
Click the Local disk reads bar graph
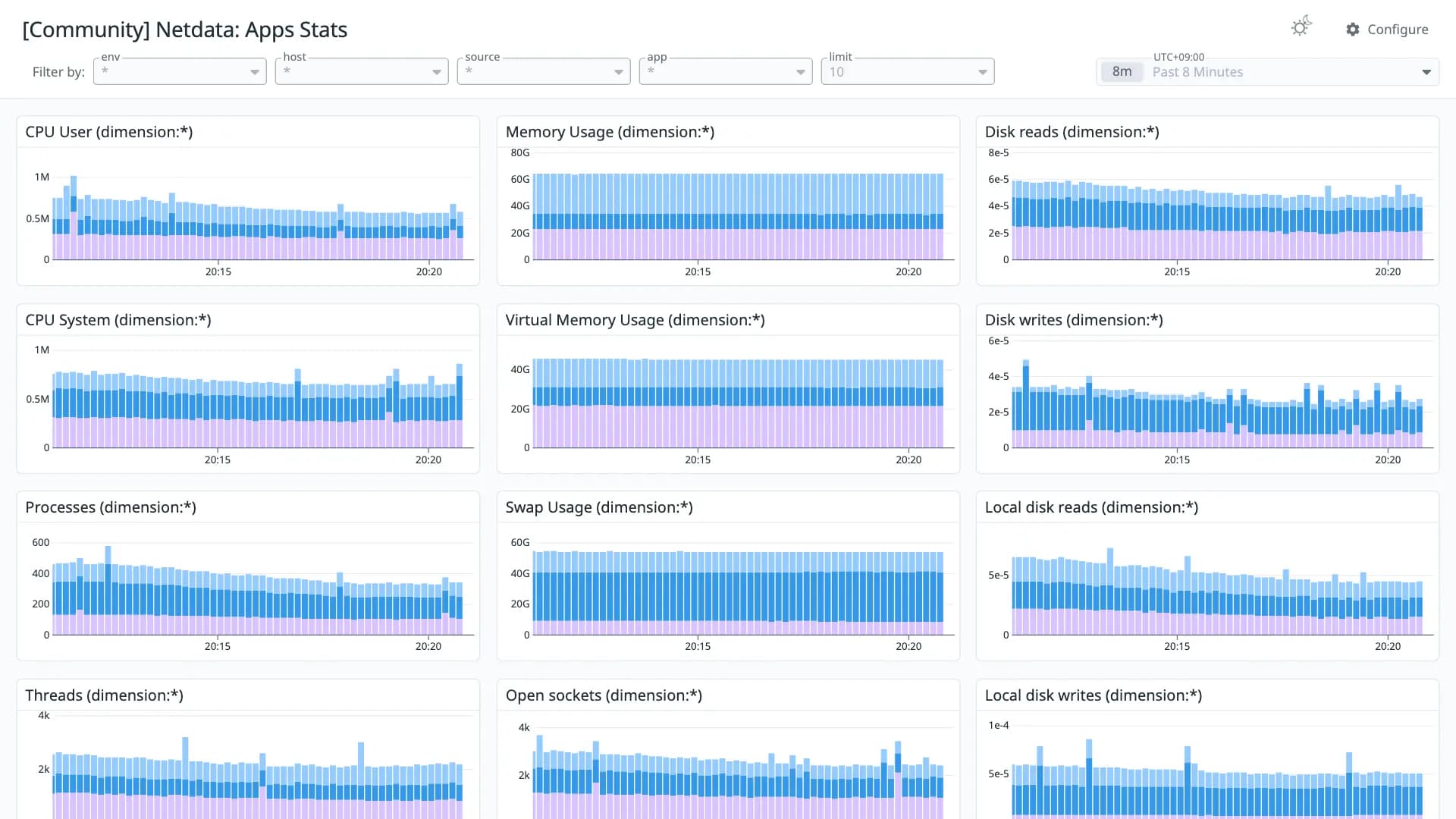click(x=1218, y=593)
